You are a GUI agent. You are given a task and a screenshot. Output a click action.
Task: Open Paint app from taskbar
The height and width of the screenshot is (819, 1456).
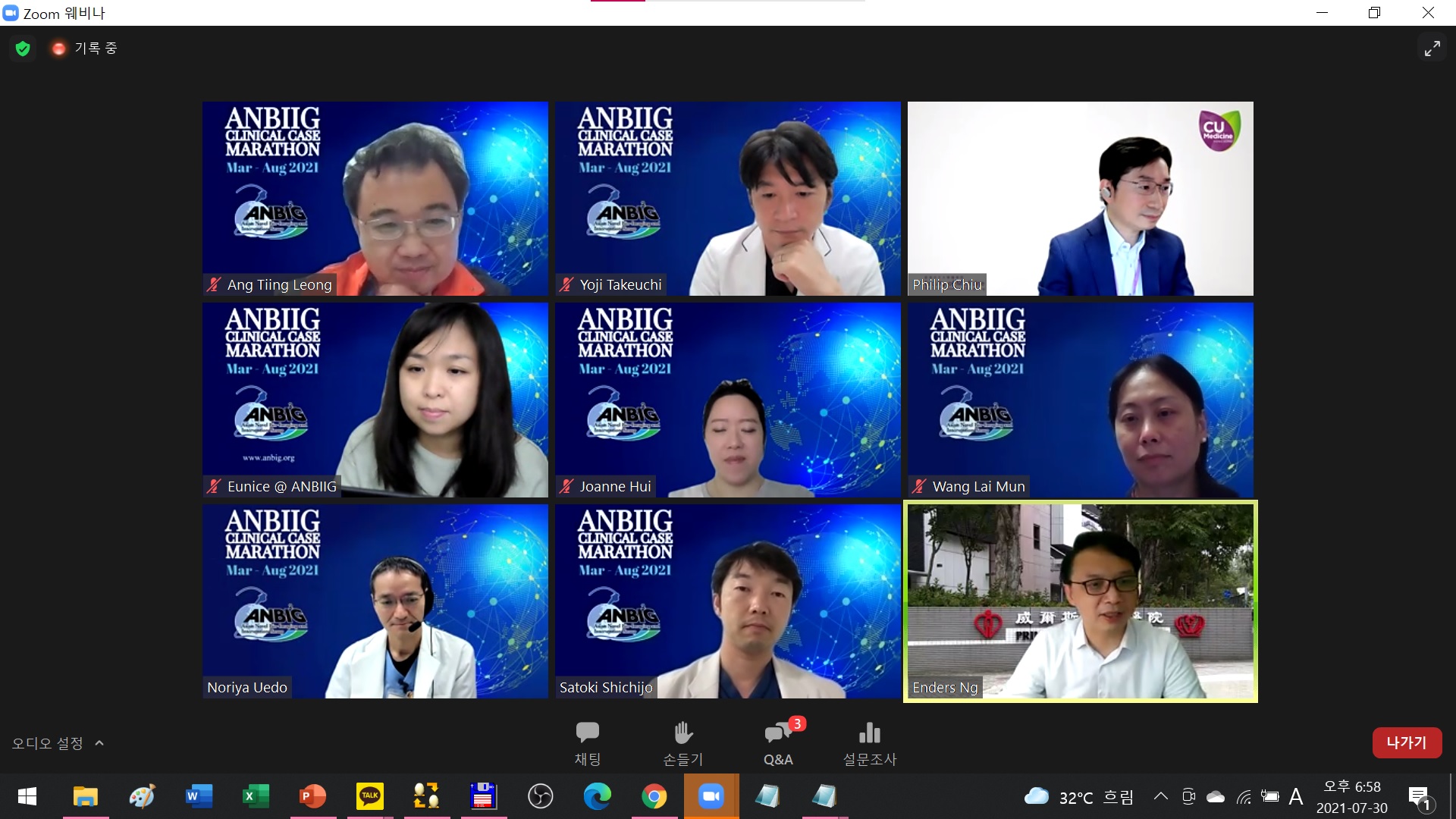[x=142, y=796]
